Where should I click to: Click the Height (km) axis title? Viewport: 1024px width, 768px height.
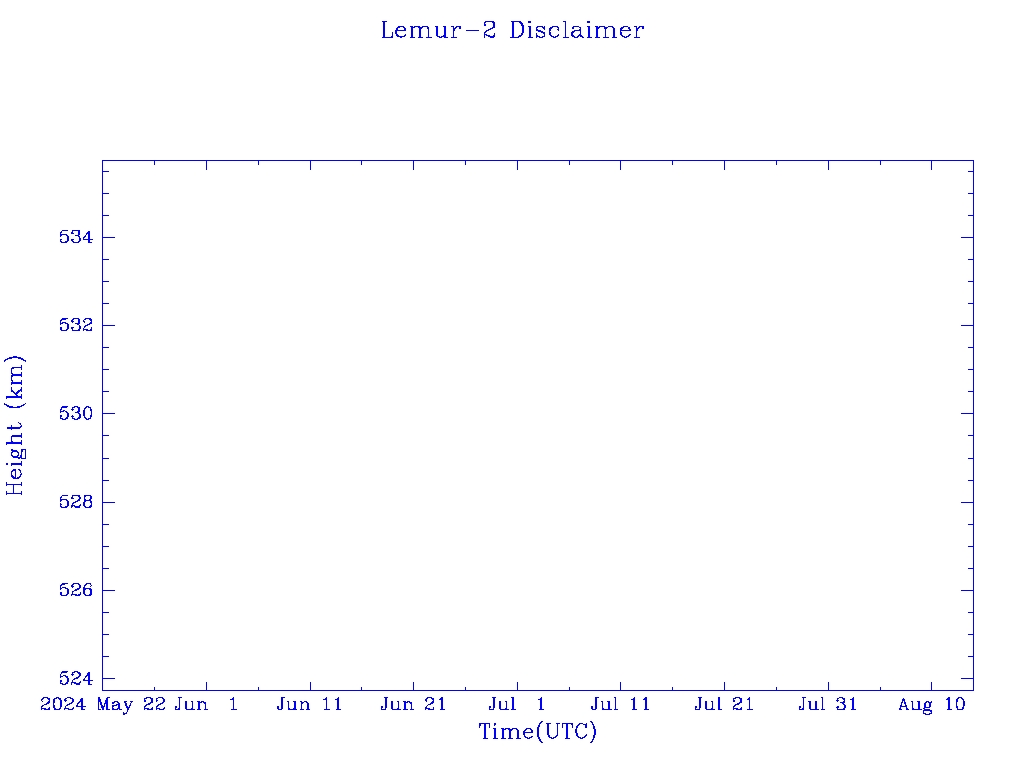pos(15,425)
